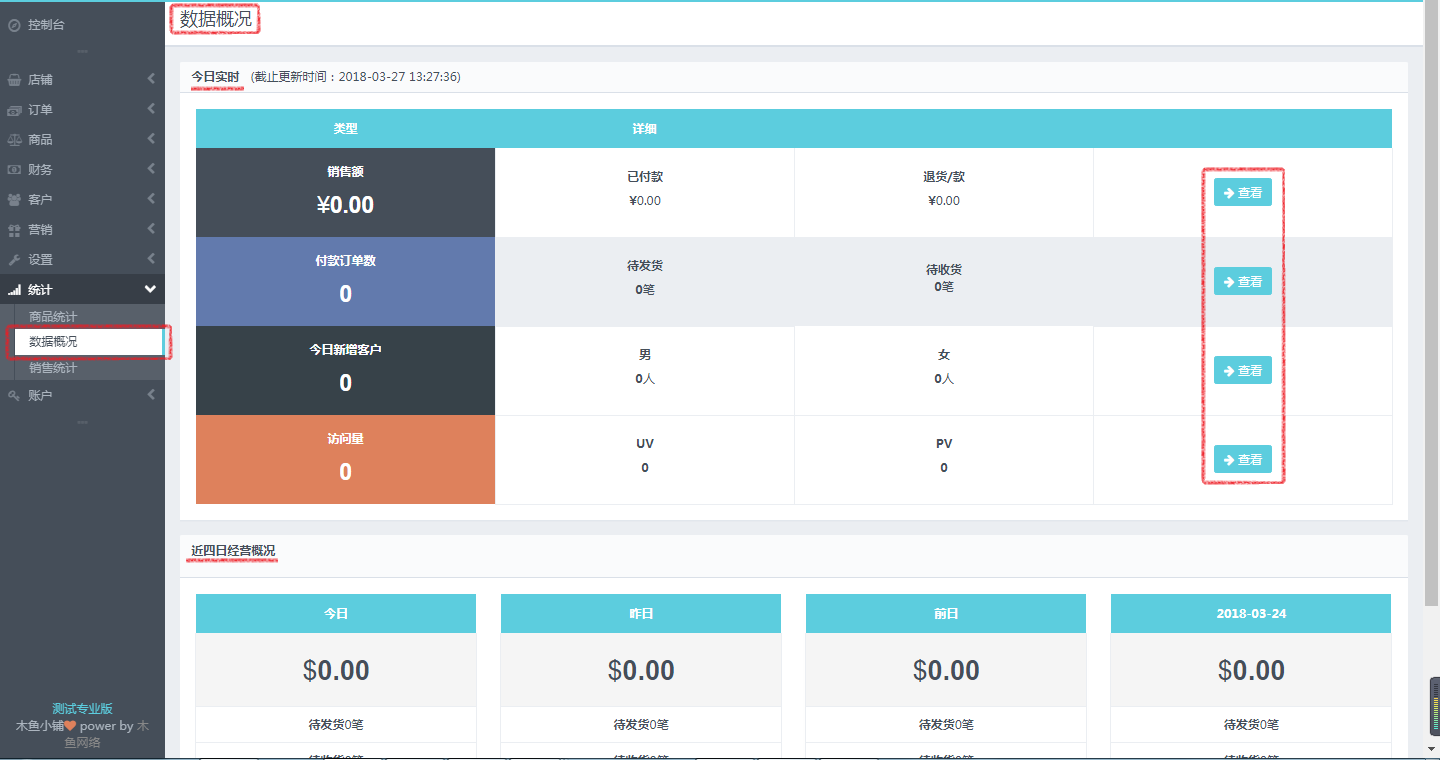Click the users icon beside 客户
This screenshot has width=1440, height=763.
[x=14, y=200]
